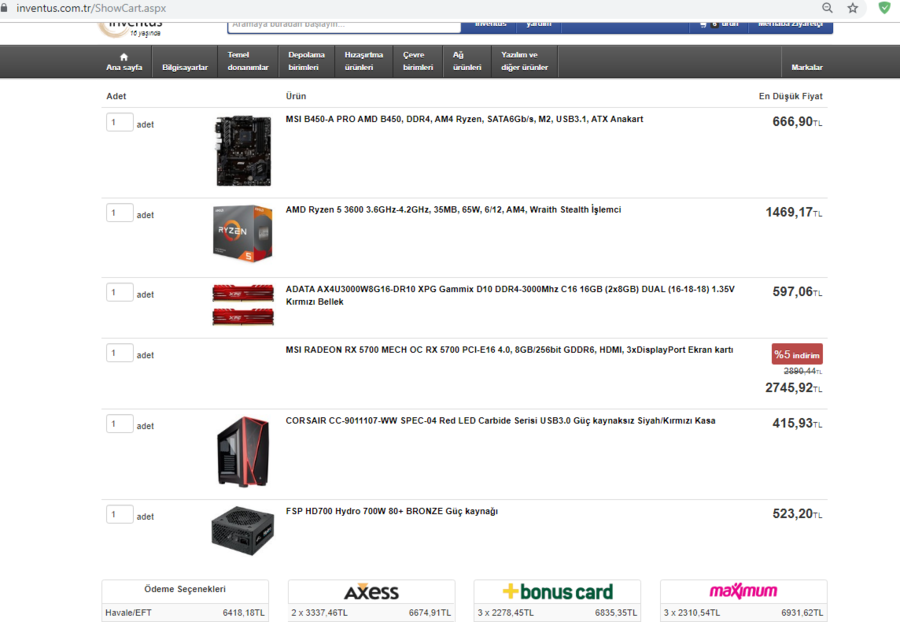
Task: Click the bonus card logo
Action: pos(557,592)
